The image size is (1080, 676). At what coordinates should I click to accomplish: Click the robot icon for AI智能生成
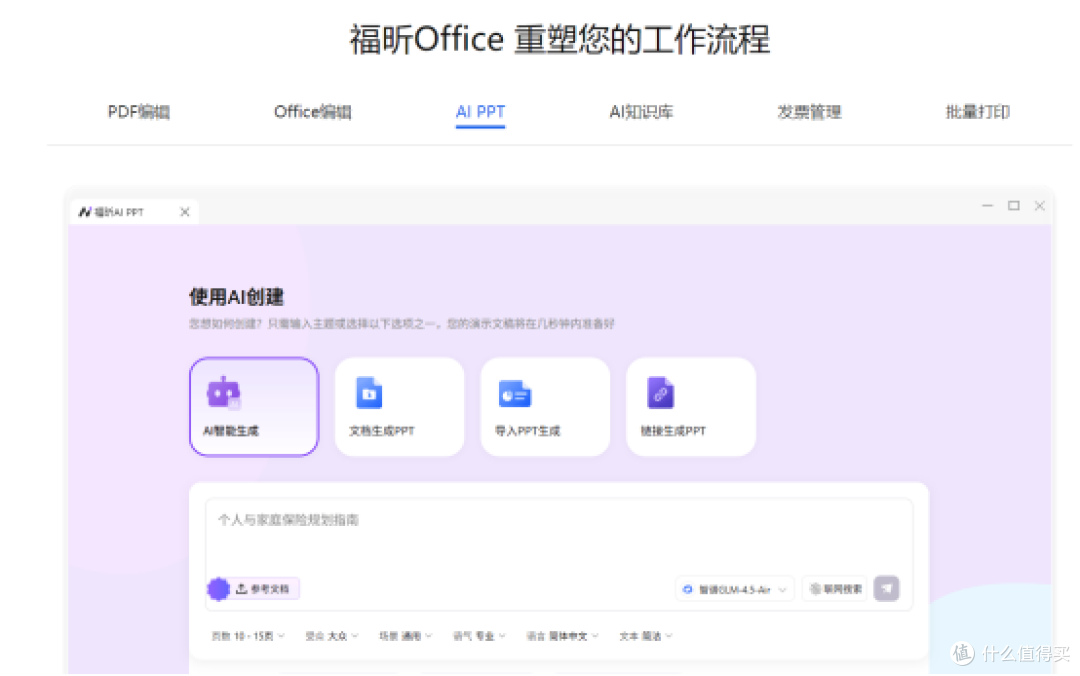[x=224, y=393]
